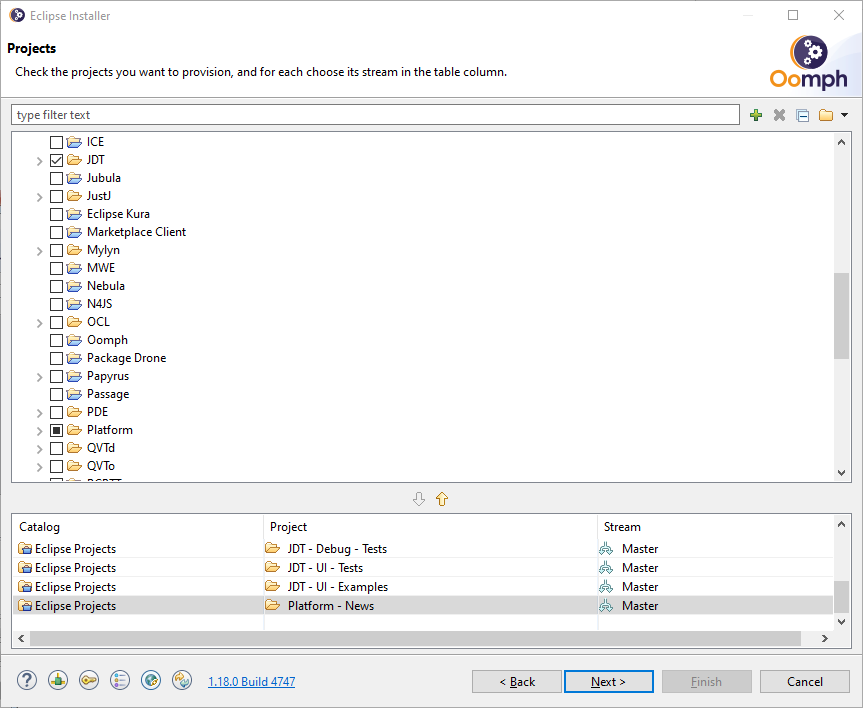This screenshot has height=708, width=863.
Task: Click the down arrow add-to-table icon
Action: tap(419, 499)
